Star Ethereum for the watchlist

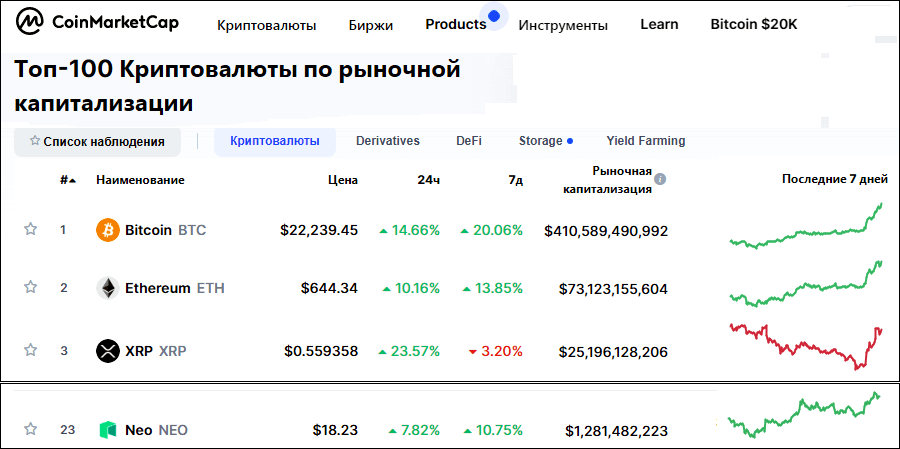coord(30,288)
